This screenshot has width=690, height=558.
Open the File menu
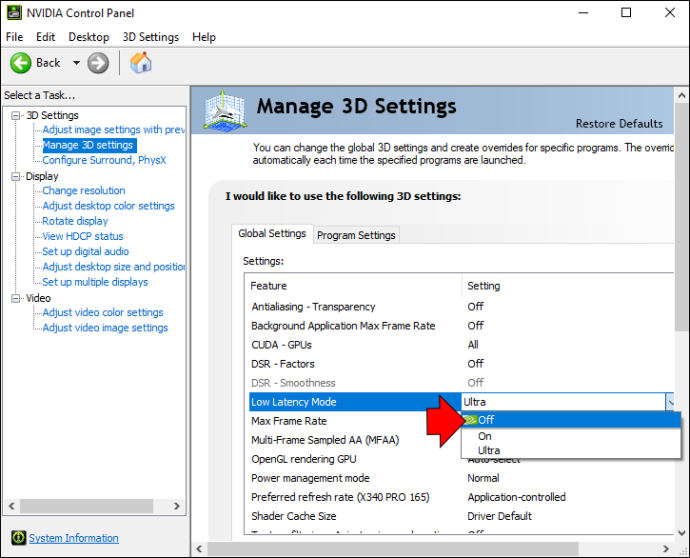click(15, 37)
